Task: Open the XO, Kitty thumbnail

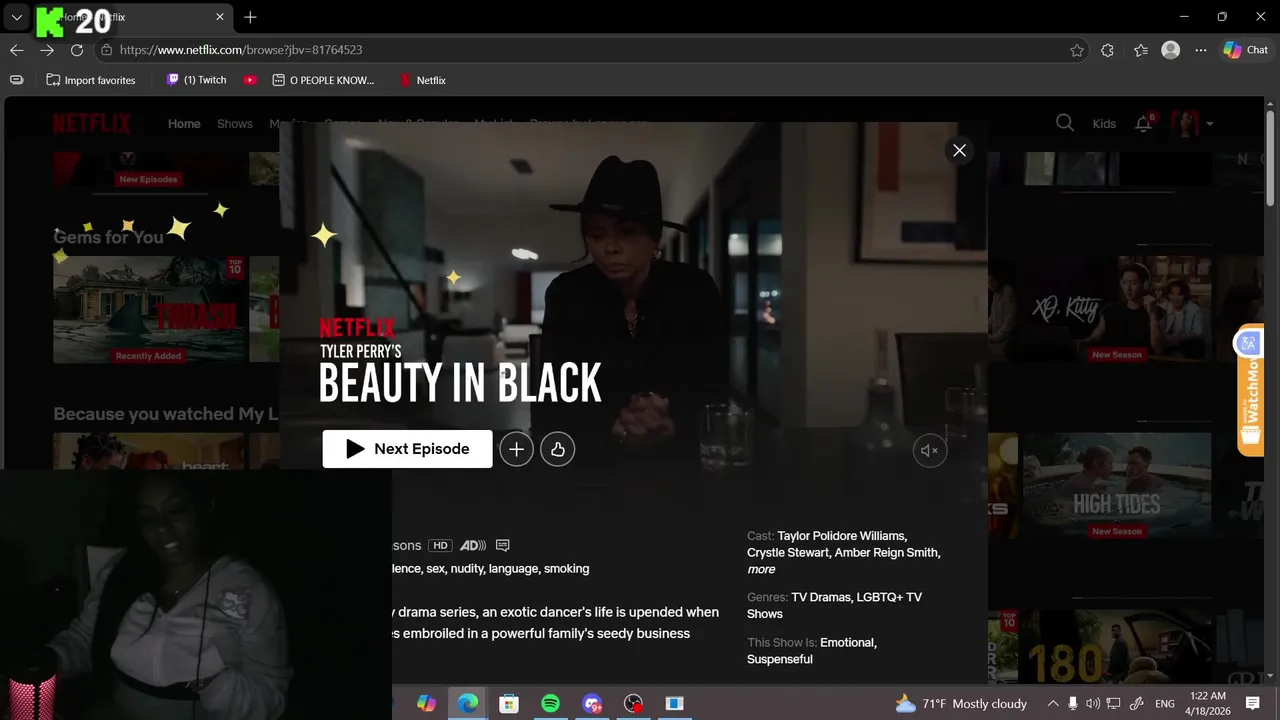Action: pyautogui.click(x=1116, y=309)
